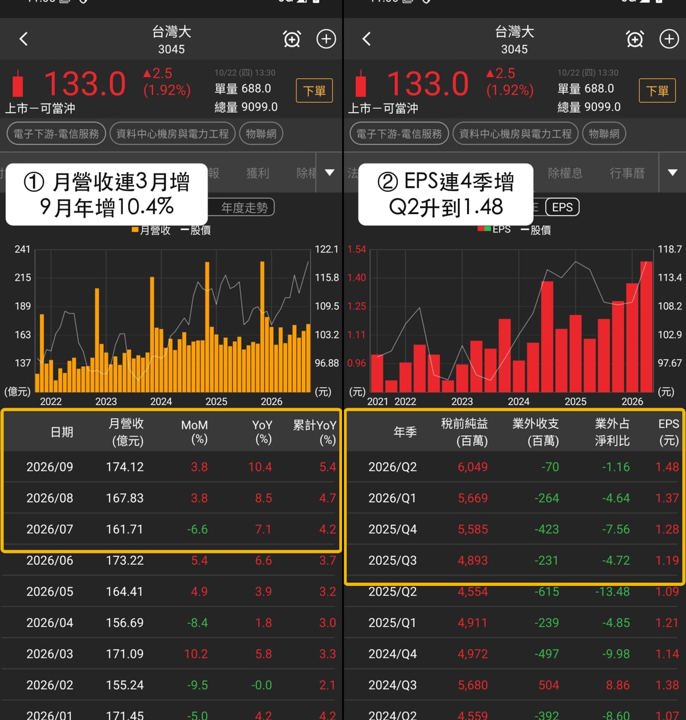This screenshot has width=686, height=720.
Task: Tap the 6,049 pre-tax profit value
Action: [473, 467]
